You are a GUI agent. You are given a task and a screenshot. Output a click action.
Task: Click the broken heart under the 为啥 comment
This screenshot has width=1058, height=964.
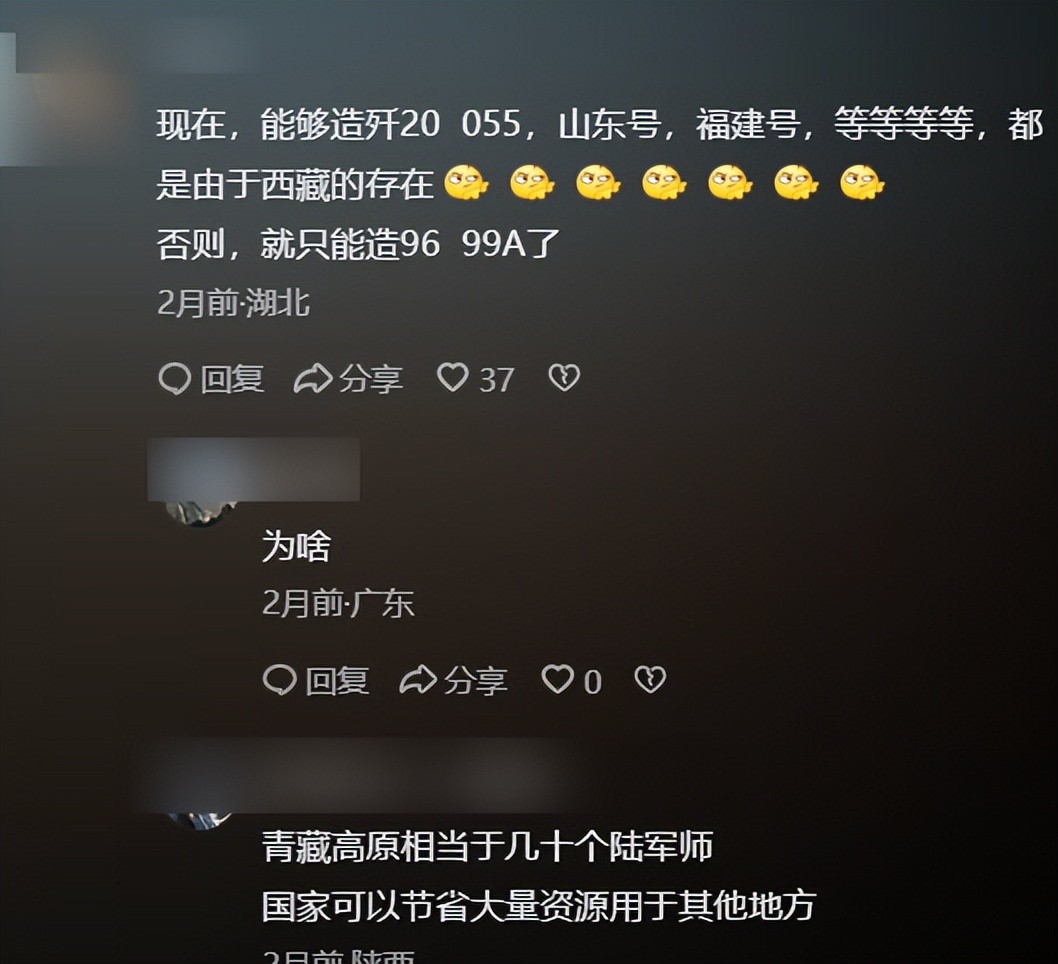tap(650, 679)
